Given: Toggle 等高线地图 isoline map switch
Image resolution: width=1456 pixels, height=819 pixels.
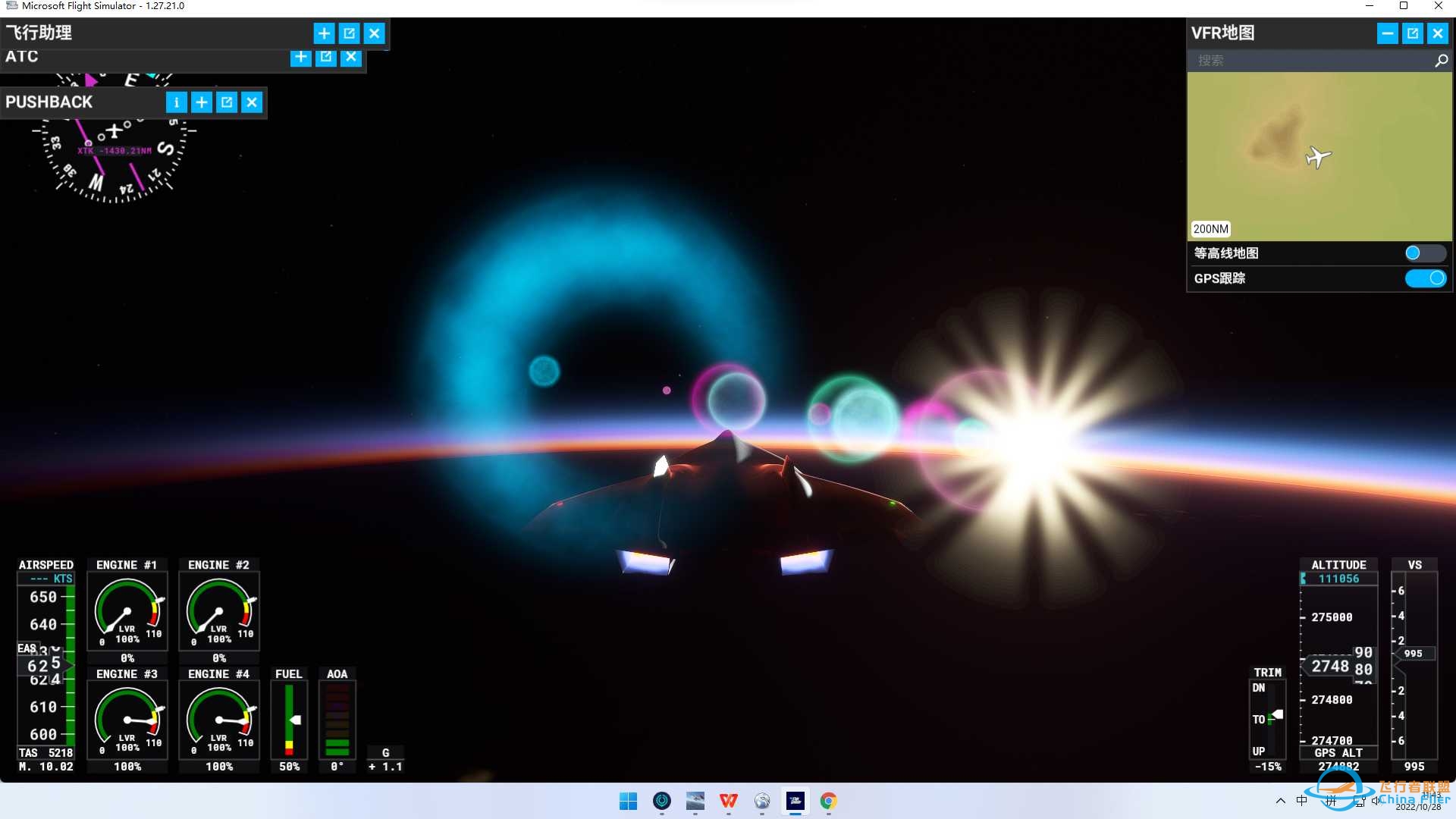Looking at the screenshot, I should (1424, 253).
